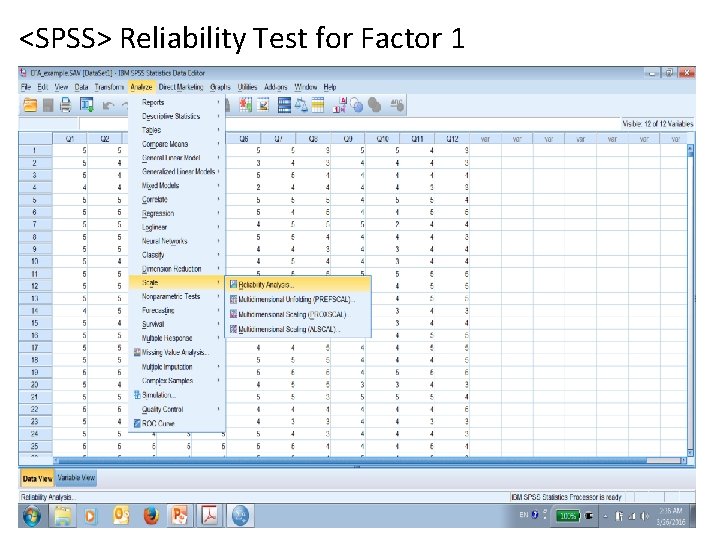The image size is (720, 540).
Task: Click the battery 100% indicator in the tray
Action: pos(568,516)
